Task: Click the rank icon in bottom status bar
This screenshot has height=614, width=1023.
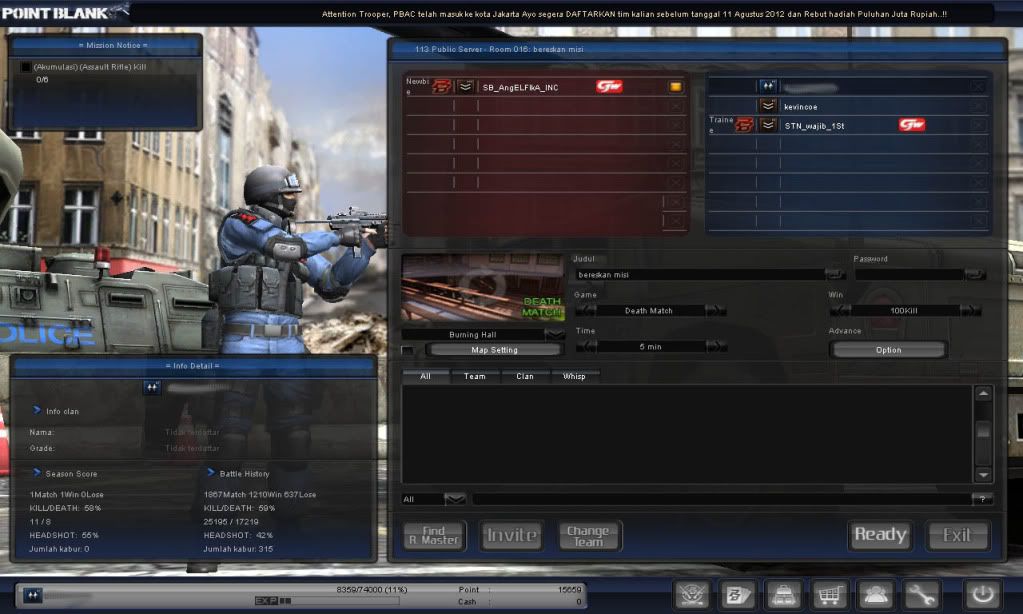Action: (x=33, y=594)
